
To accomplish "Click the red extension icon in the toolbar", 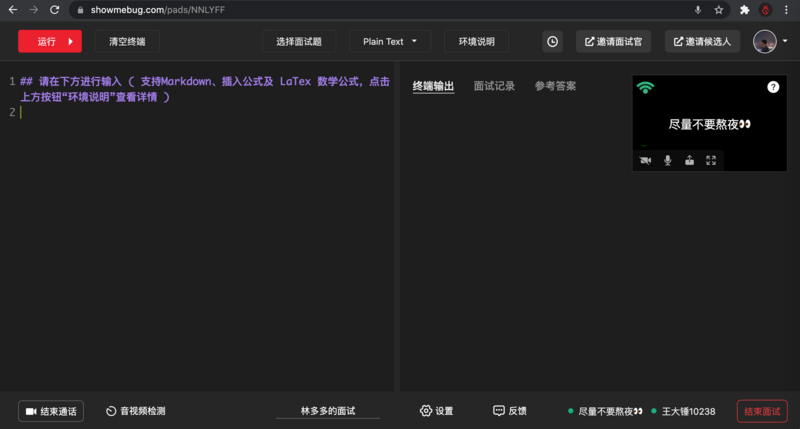I will [765, 10].
